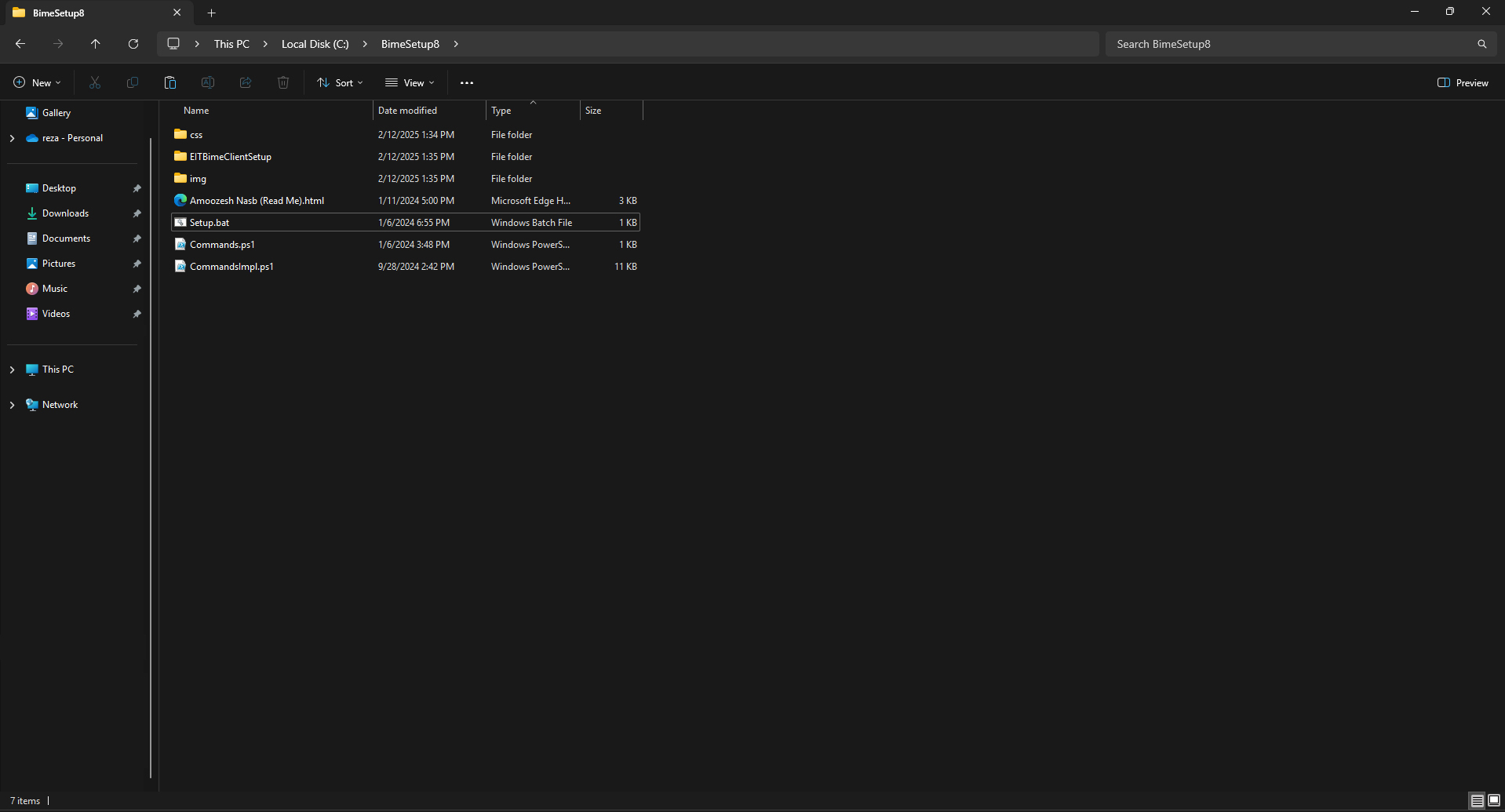Click the Refresh icon in the navigation bar
Viewport: 1505px width, 812px height.
pyautogui.click(x=133, y=44)
